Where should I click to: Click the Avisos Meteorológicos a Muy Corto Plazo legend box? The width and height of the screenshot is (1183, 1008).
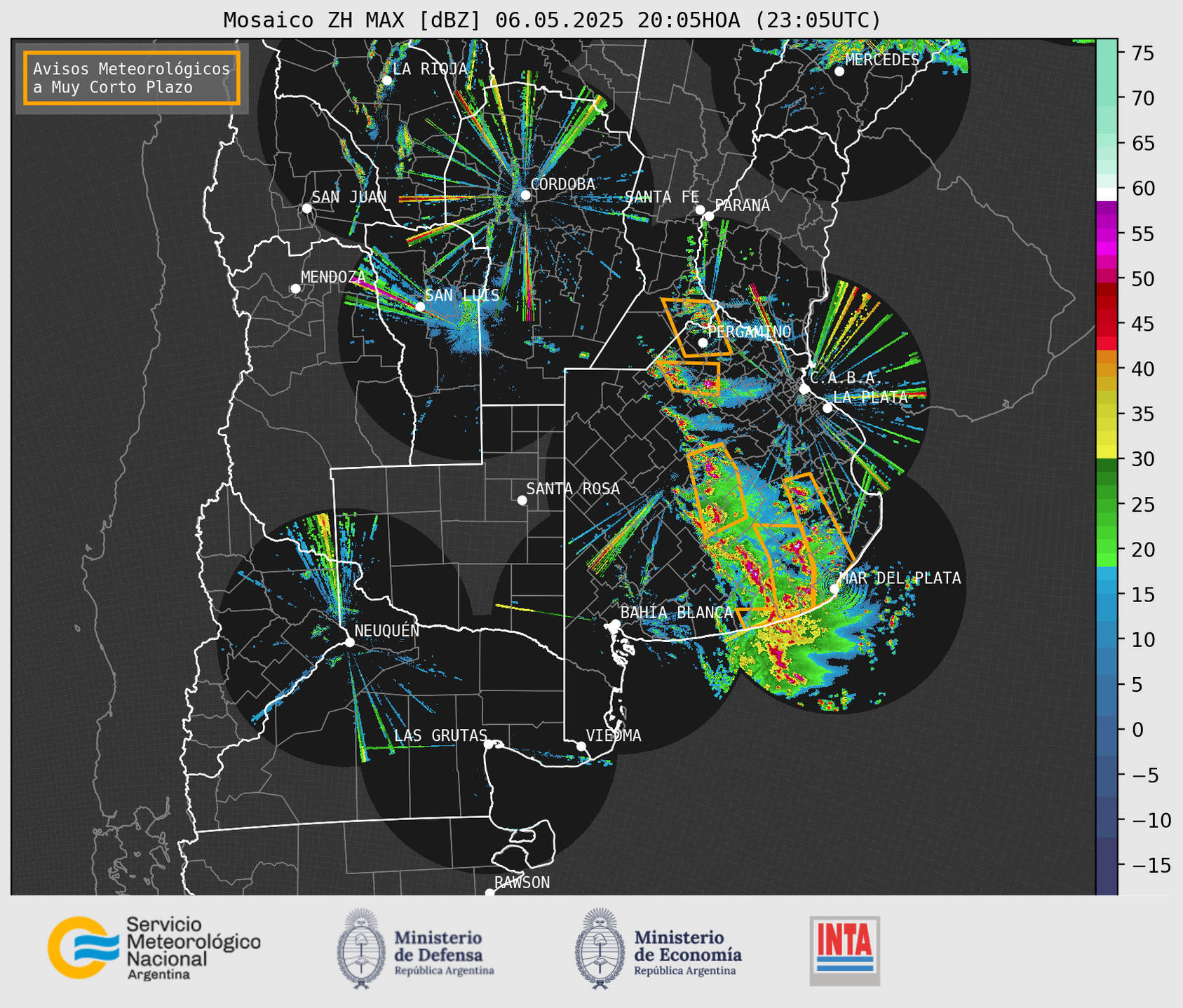132,78
